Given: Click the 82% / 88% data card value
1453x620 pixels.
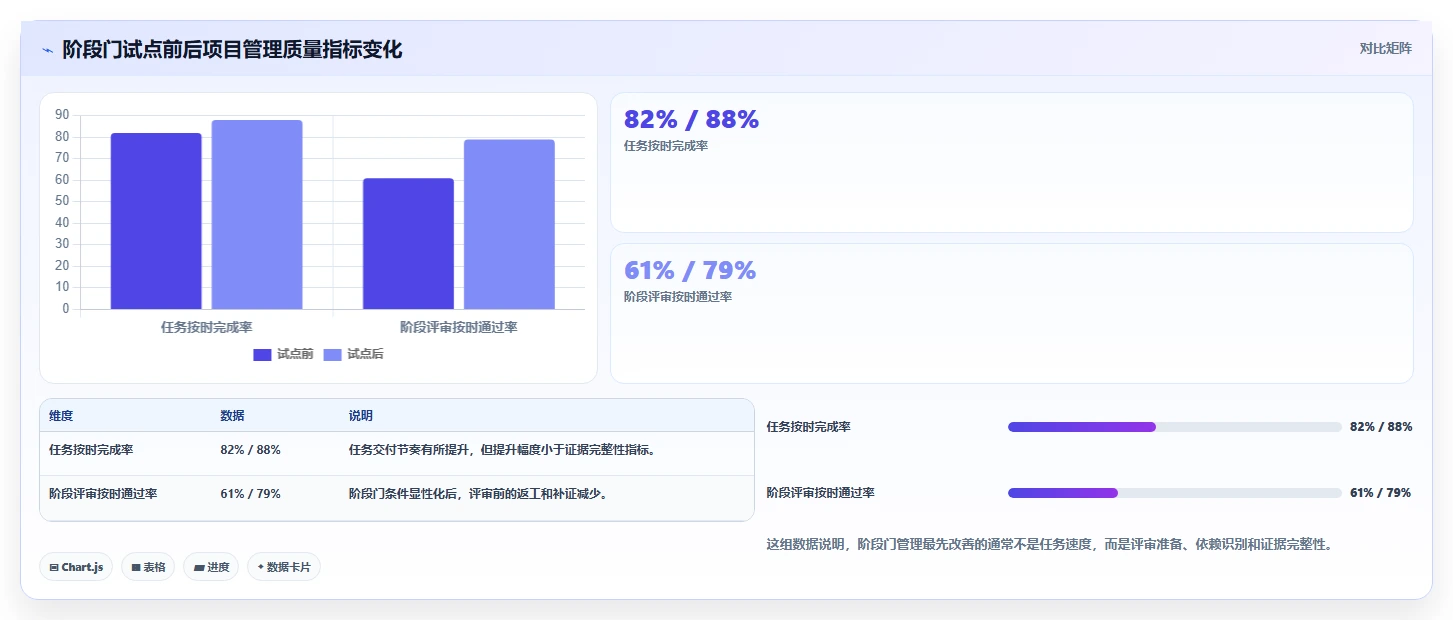Looking at the screenshot, I should point(691,120).
